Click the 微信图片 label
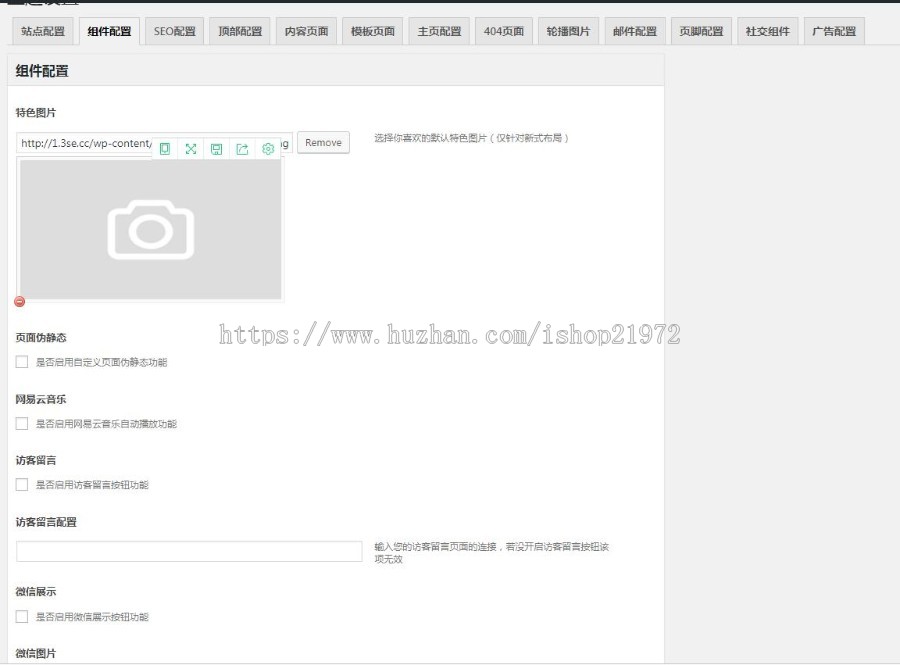Image resolution: width=900 pixels, height=665 pixels. [36, 654]
